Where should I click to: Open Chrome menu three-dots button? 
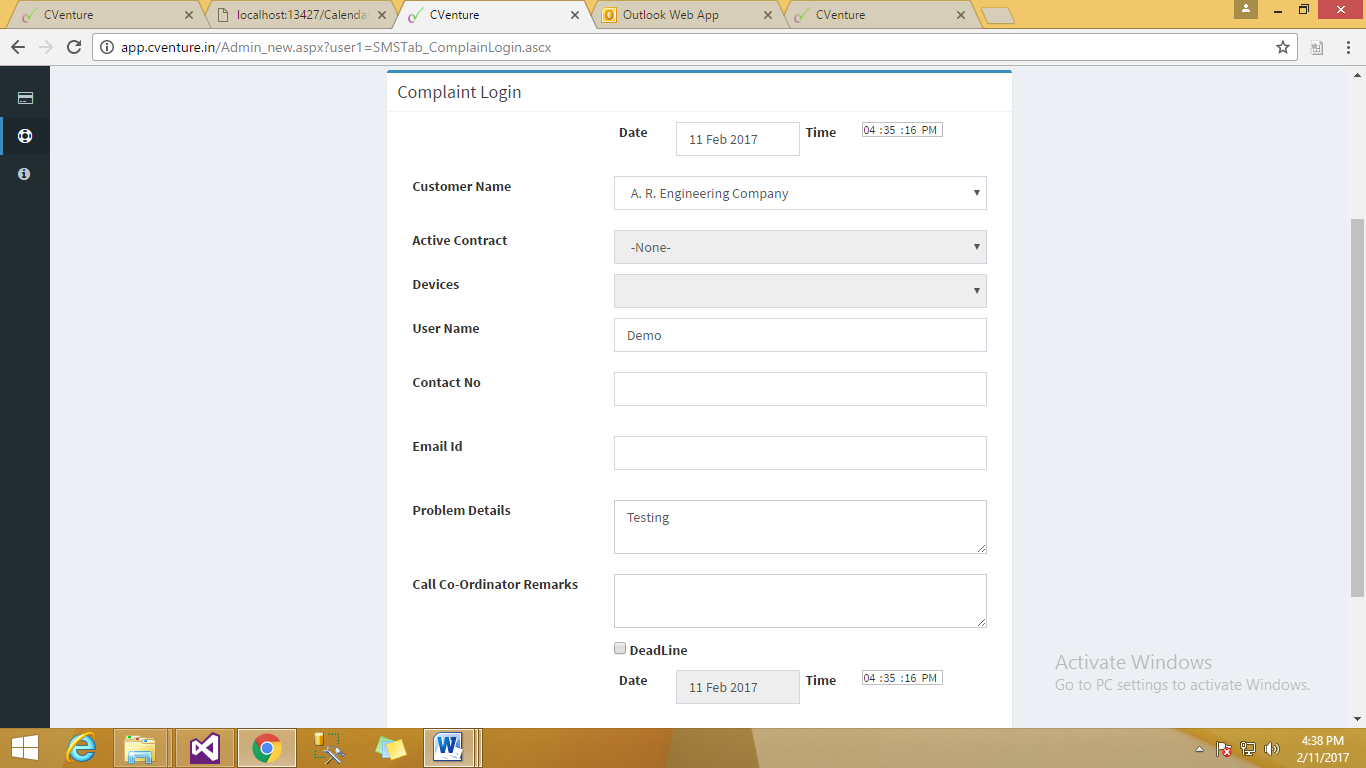click(1347, 47)
